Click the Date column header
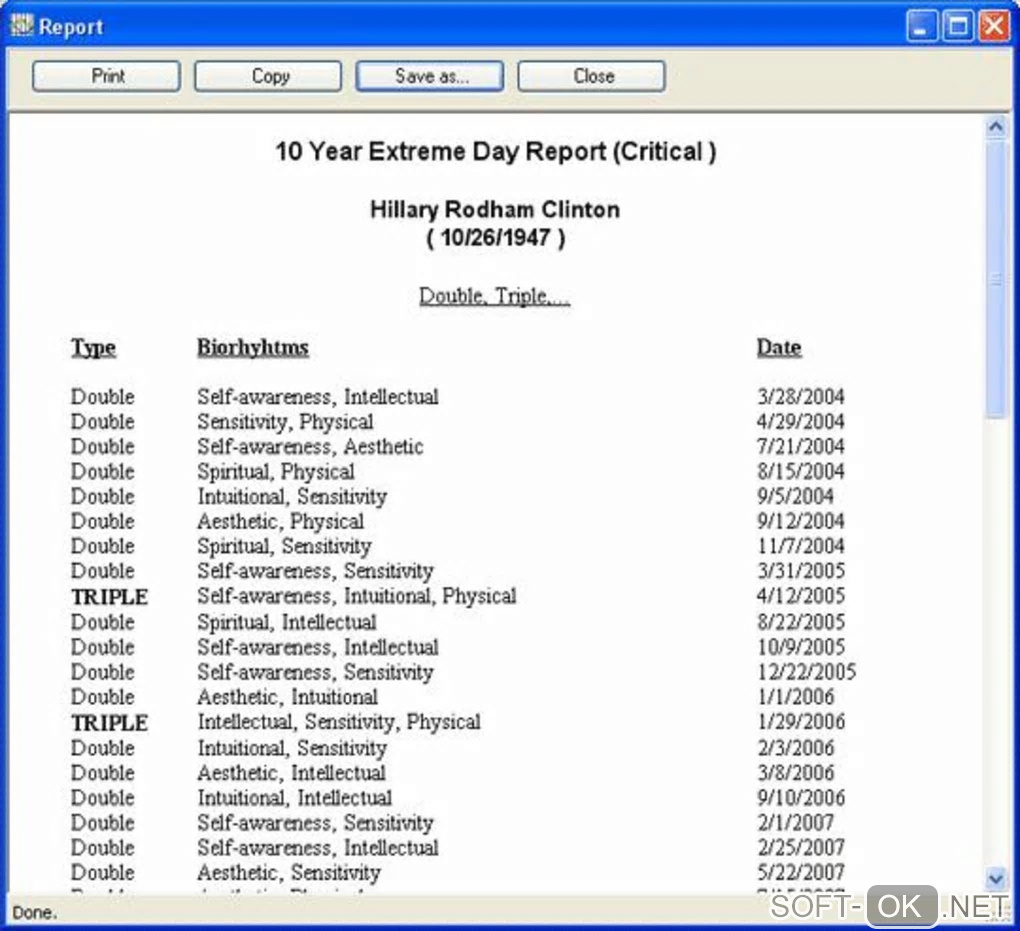Viewport: 1020px width, 931px height. pos(779,347)
